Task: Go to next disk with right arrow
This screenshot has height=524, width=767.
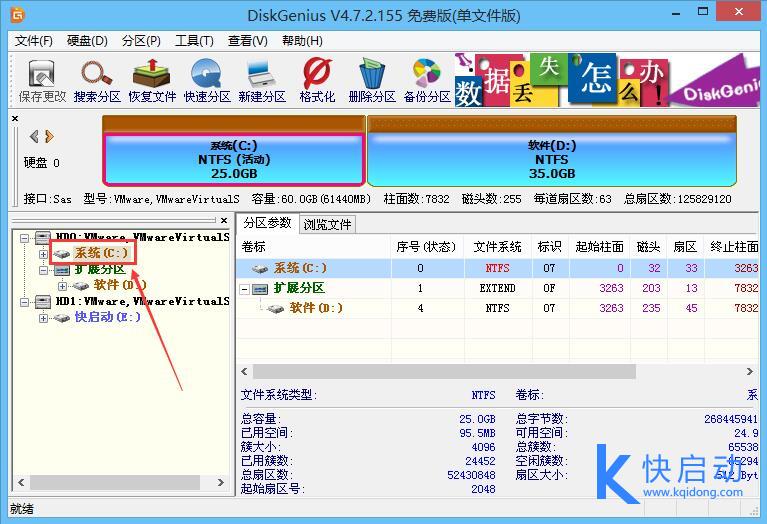Action: click(x=49, y=137)
